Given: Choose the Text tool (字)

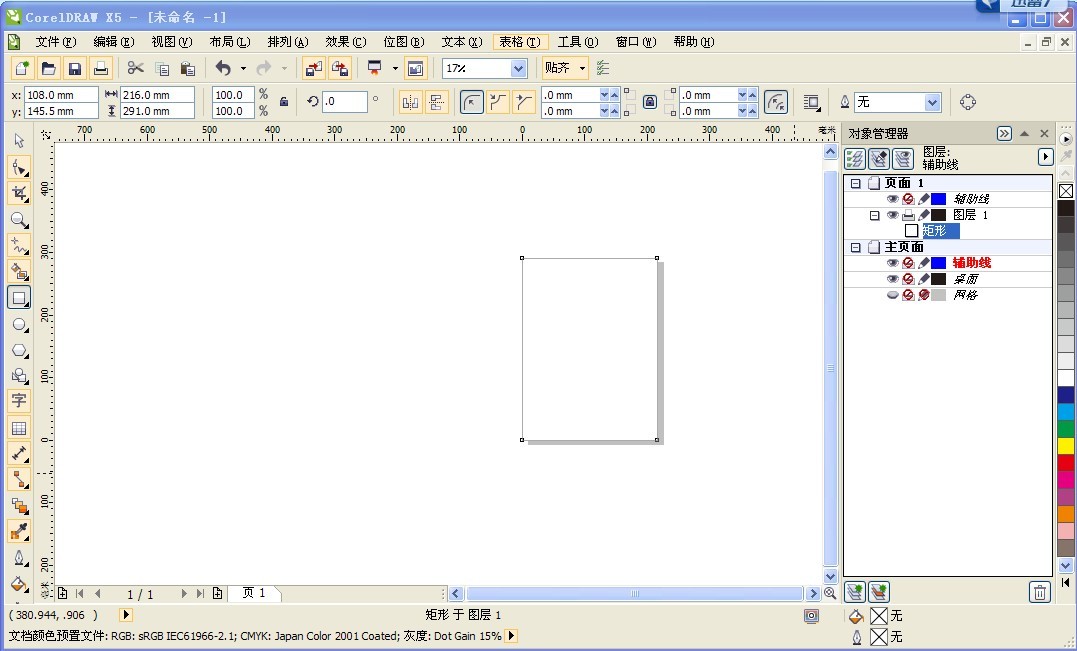Looking at the screenshot, I should pos(19,400).
